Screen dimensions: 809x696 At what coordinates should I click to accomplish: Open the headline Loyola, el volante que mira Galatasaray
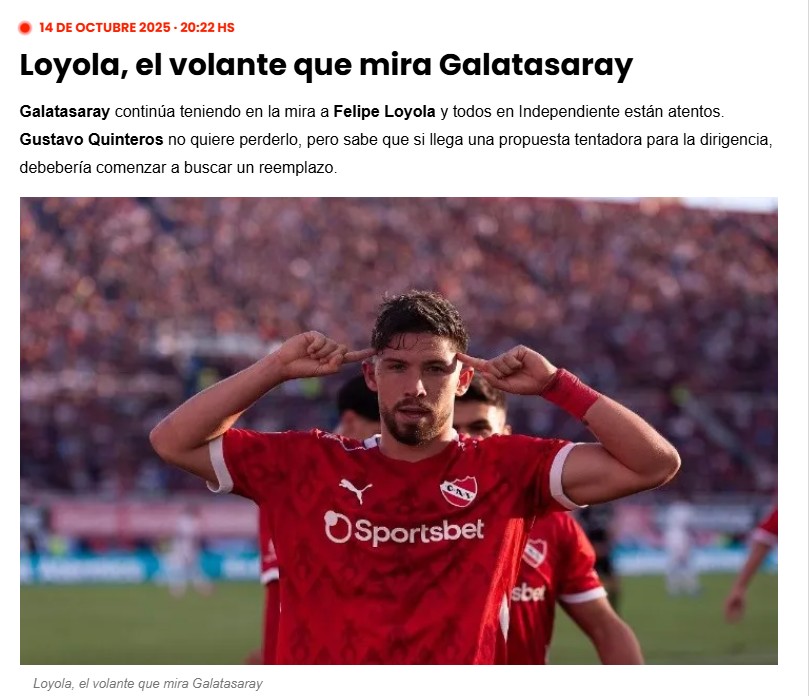pos(326,66)
